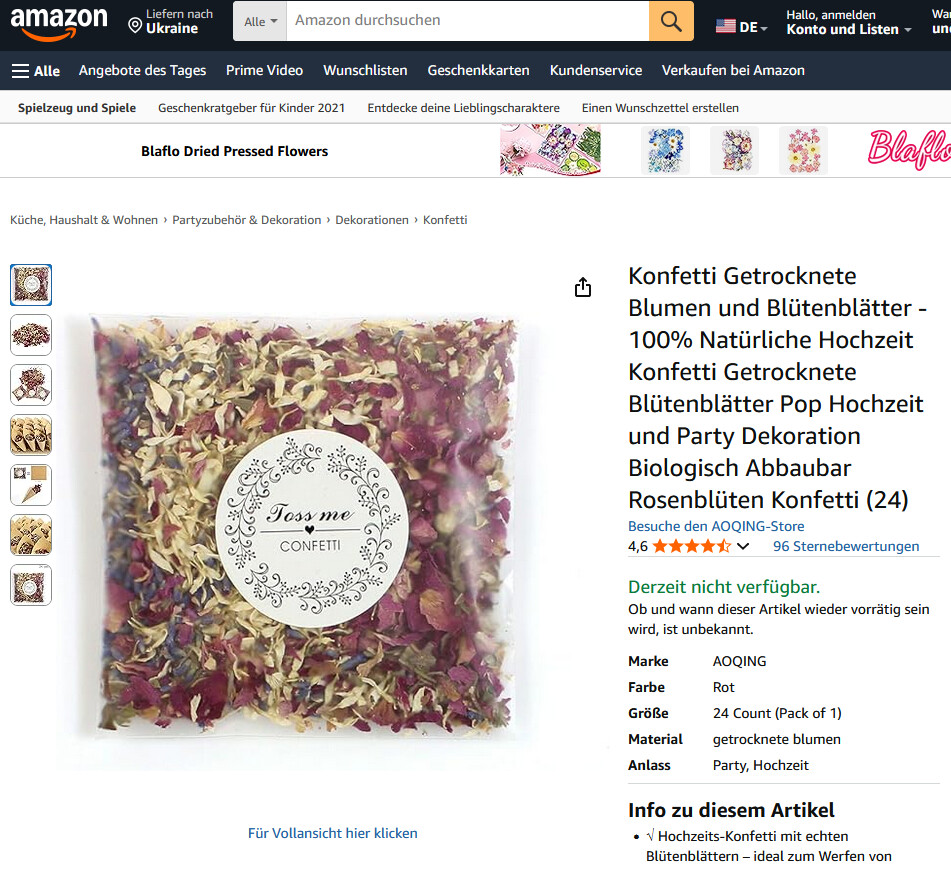Click the orange search magnifier button
This screenshot has height=869, width=951.
click(671, 21)
